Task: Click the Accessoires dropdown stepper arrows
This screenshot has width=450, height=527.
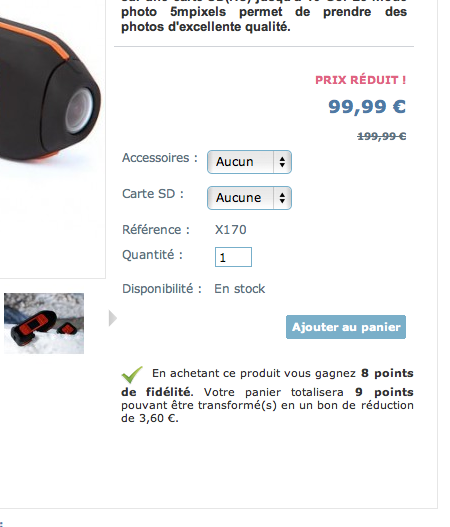Action: 282,162
